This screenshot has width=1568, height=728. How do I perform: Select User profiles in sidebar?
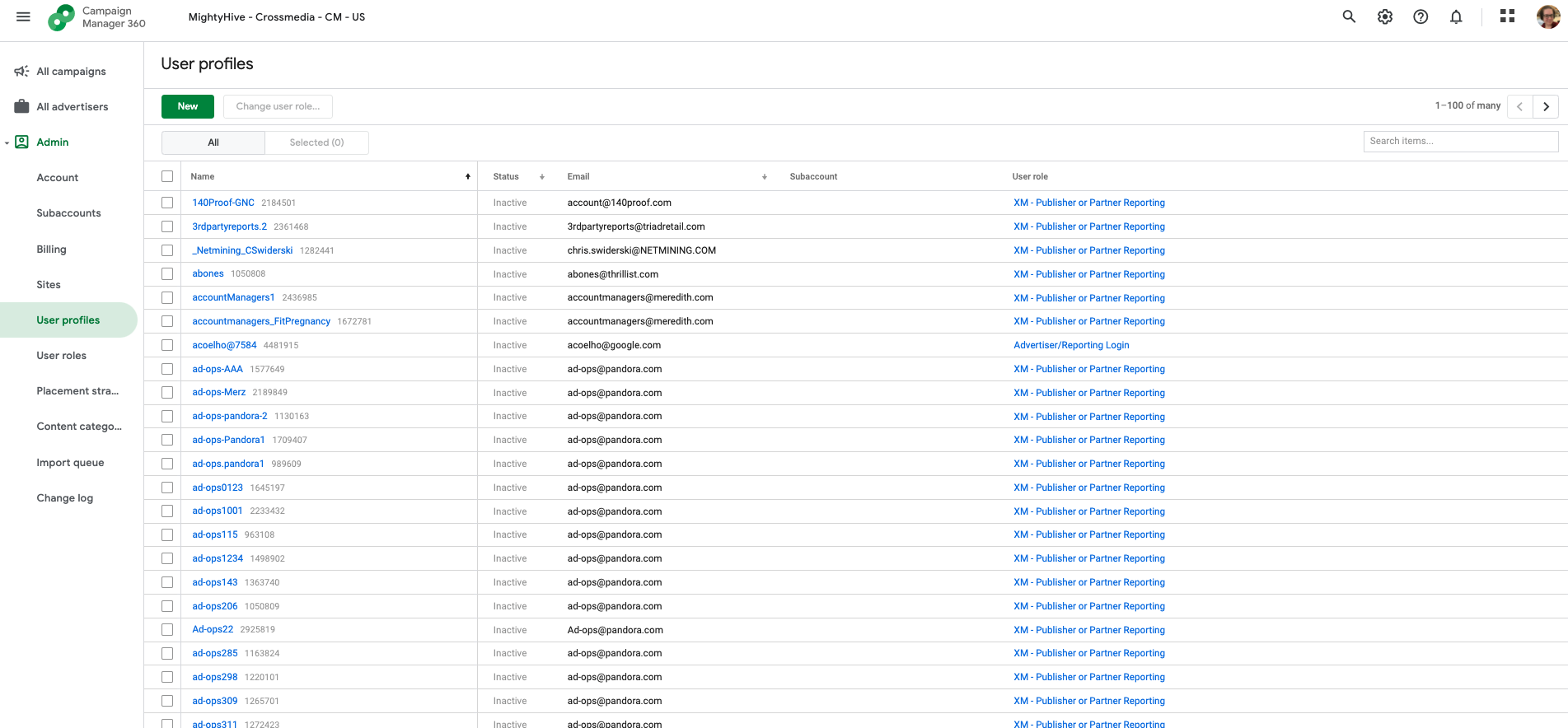pyautogui.click(x=68, y=320)
